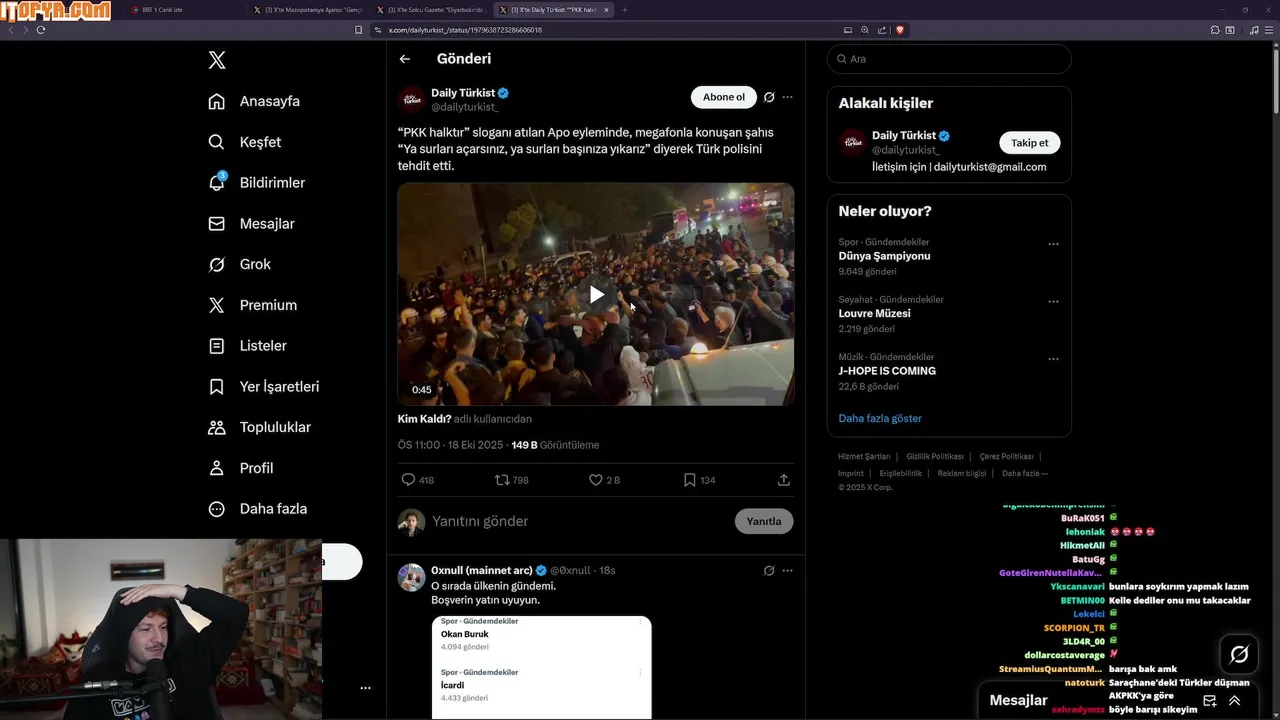Open Keşfet explore page
Viewport: 1280px width, 720px height.
click(245, 142)
